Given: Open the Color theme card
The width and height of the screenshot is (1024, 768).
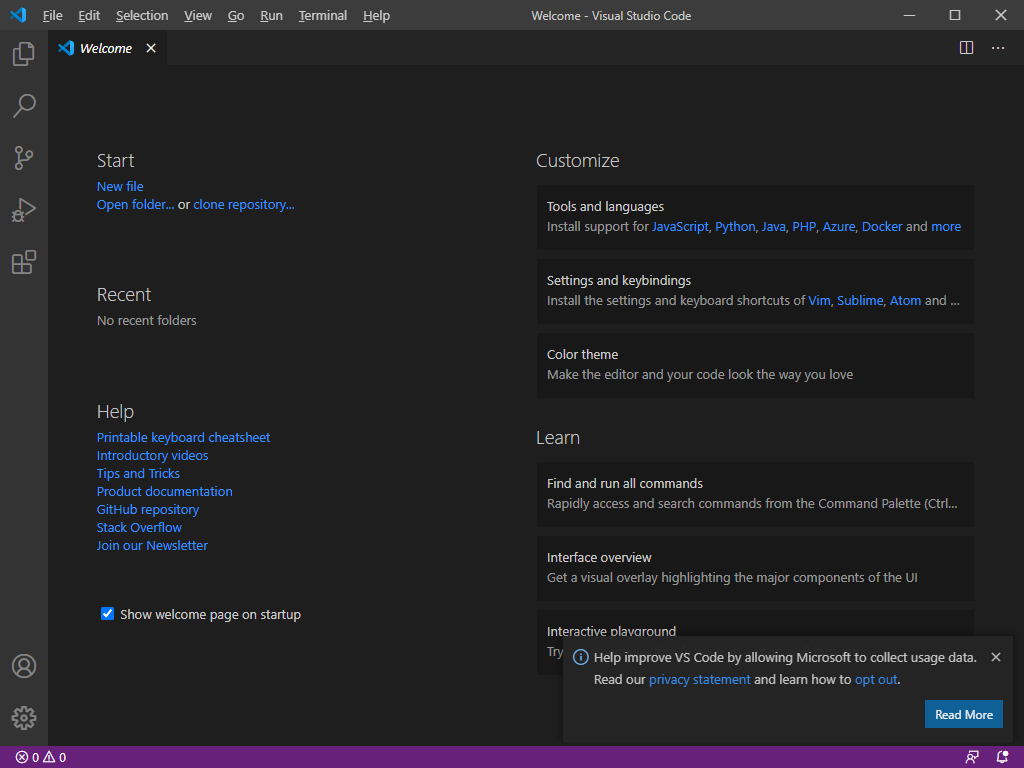Looking at the screenshot, I should click(x=755, y=365).
